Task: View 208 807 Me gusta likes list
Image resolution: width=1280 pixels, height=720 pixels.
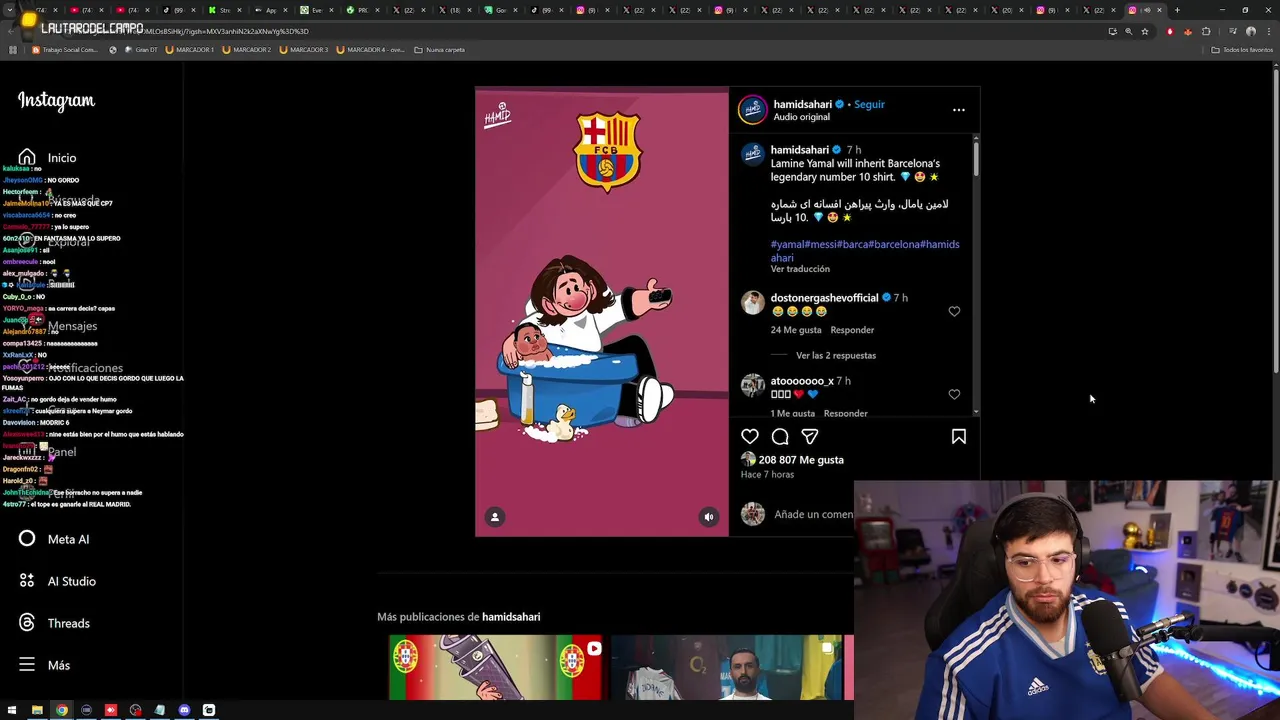Action: [801, 460]
